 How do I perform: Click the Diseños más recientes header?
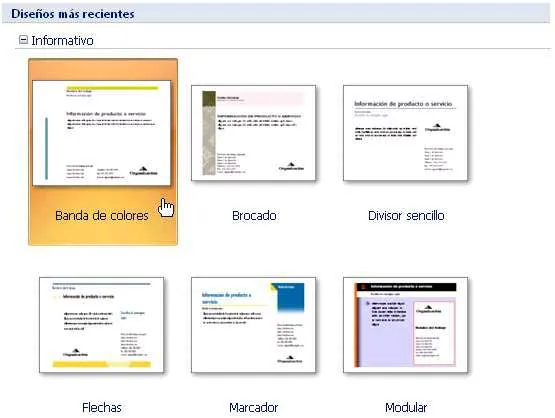click(x=73, y=13)
